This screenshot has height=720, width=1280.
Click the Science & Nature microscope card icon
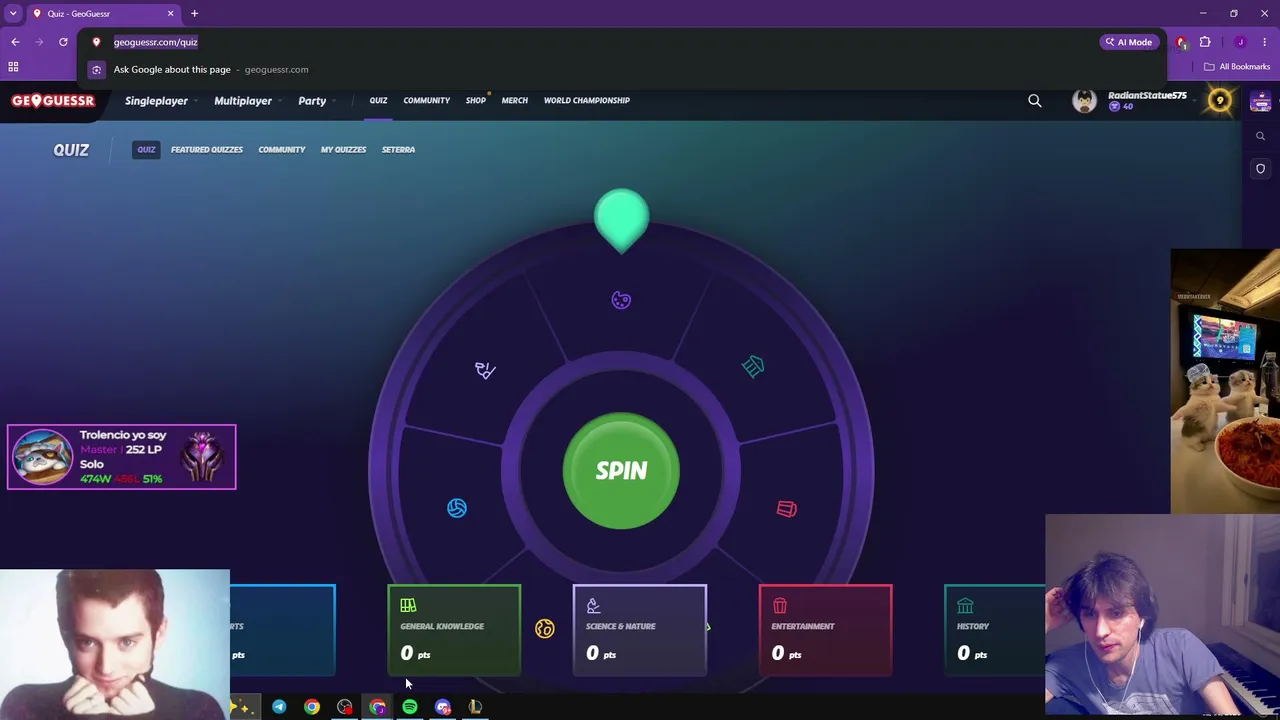[593, 605]
